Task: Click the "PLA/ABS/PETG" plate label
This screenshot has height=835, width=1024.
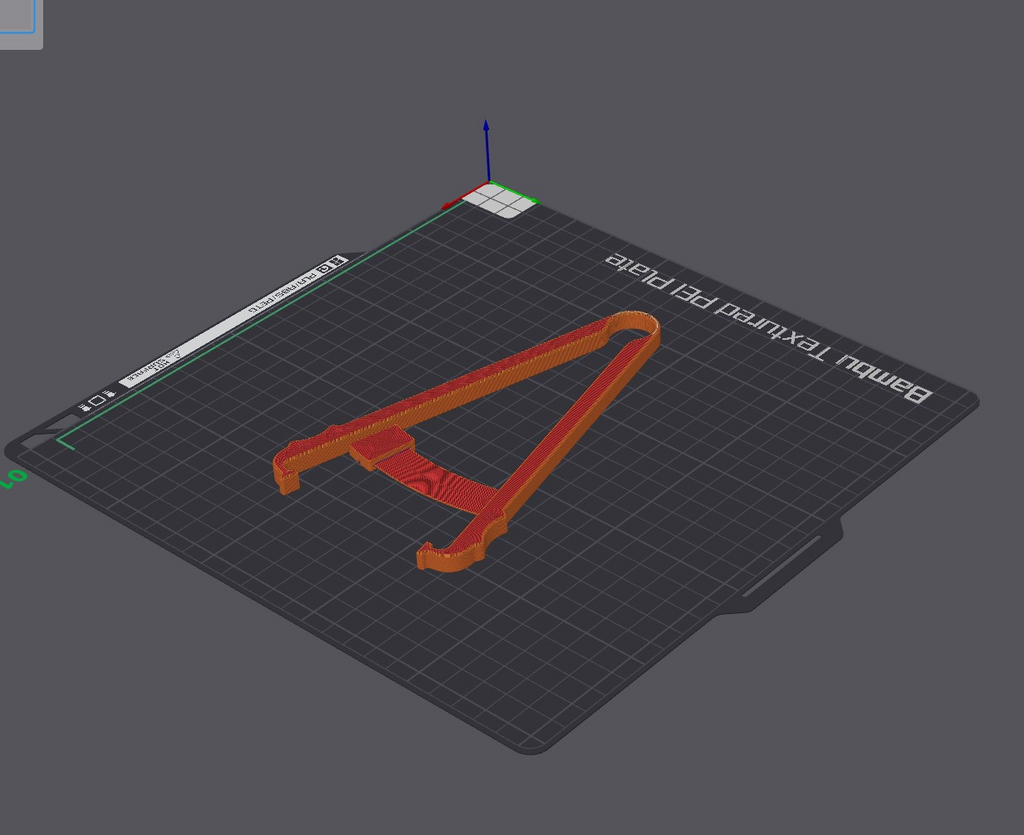Action: 282,291
